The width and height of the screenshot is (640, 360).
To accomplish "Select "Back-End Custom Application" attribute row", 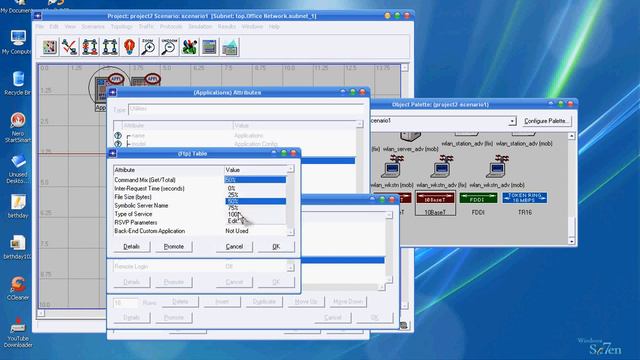I will point(149,231).
